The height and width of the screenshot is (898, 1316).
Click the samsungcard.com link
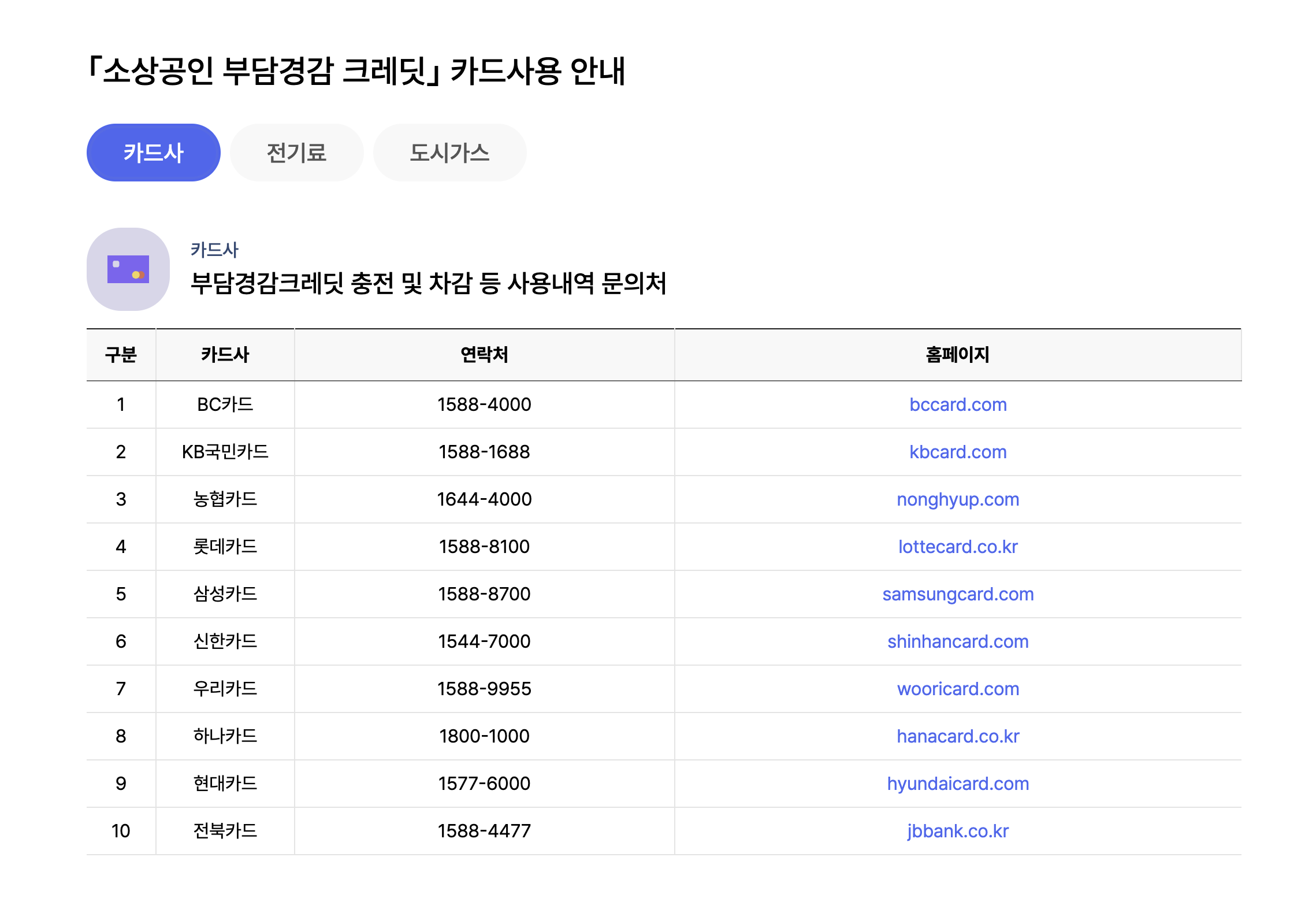click(957, 594)
